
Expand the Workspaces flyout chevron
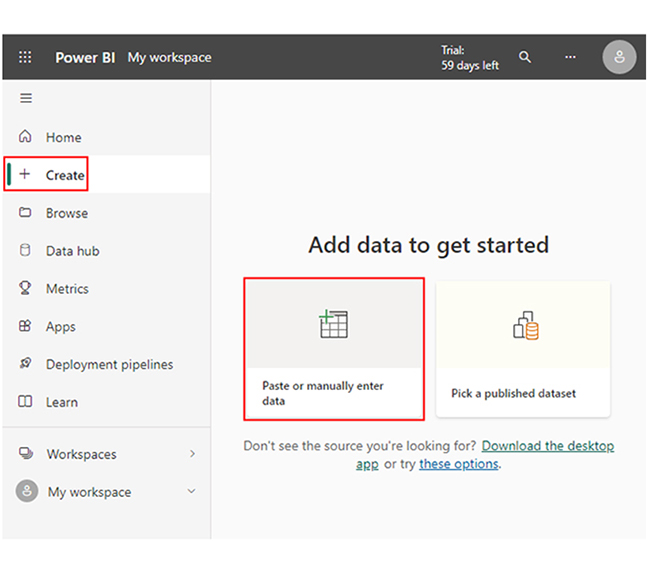tap(192, 454)
